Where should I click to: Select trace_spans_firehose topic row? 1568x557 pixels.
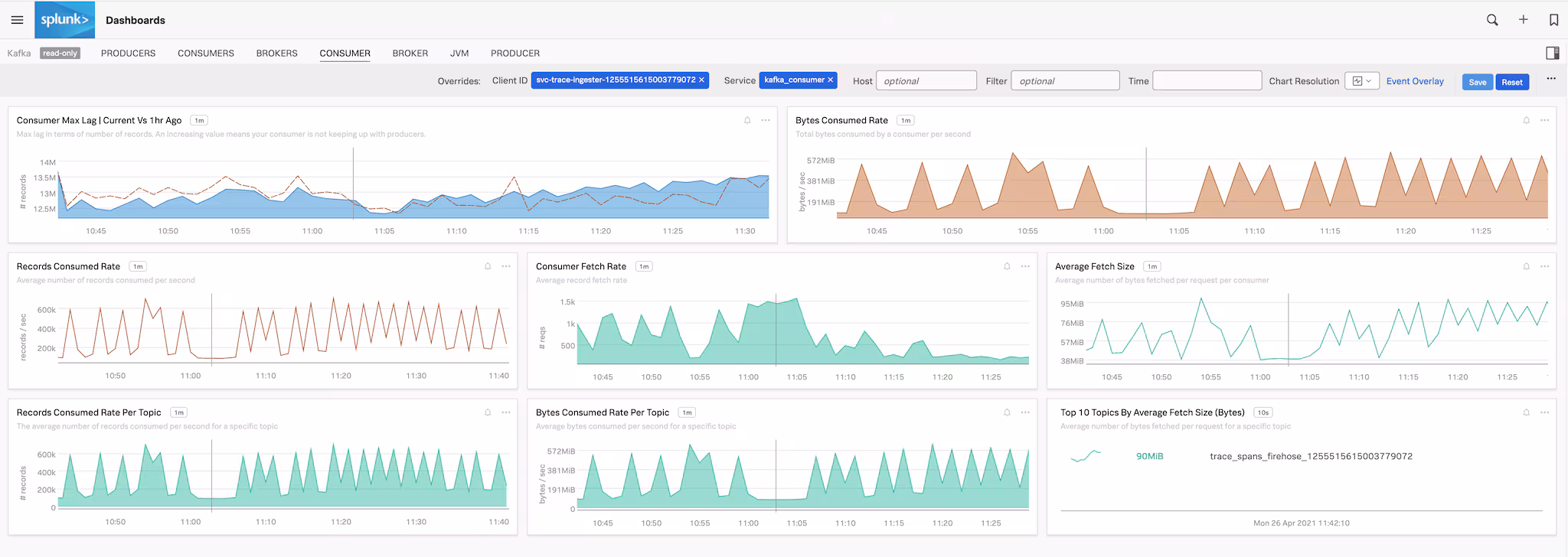pos(1310,456)
